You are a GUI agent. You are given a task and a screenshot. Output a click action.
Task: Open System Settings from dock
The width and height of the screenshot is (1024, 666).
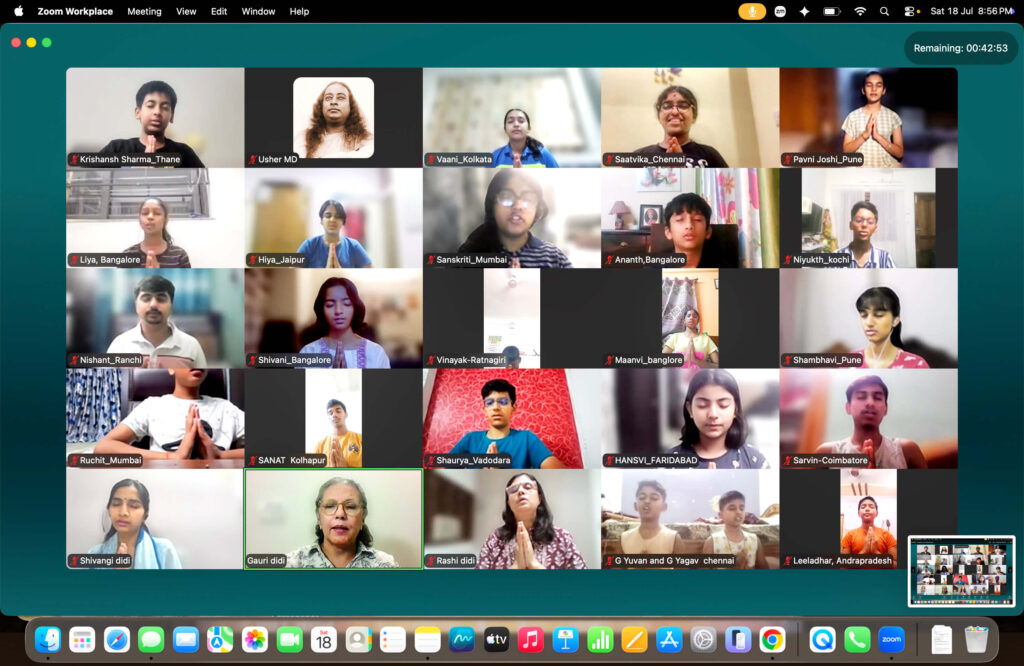[x=703, y=640]
